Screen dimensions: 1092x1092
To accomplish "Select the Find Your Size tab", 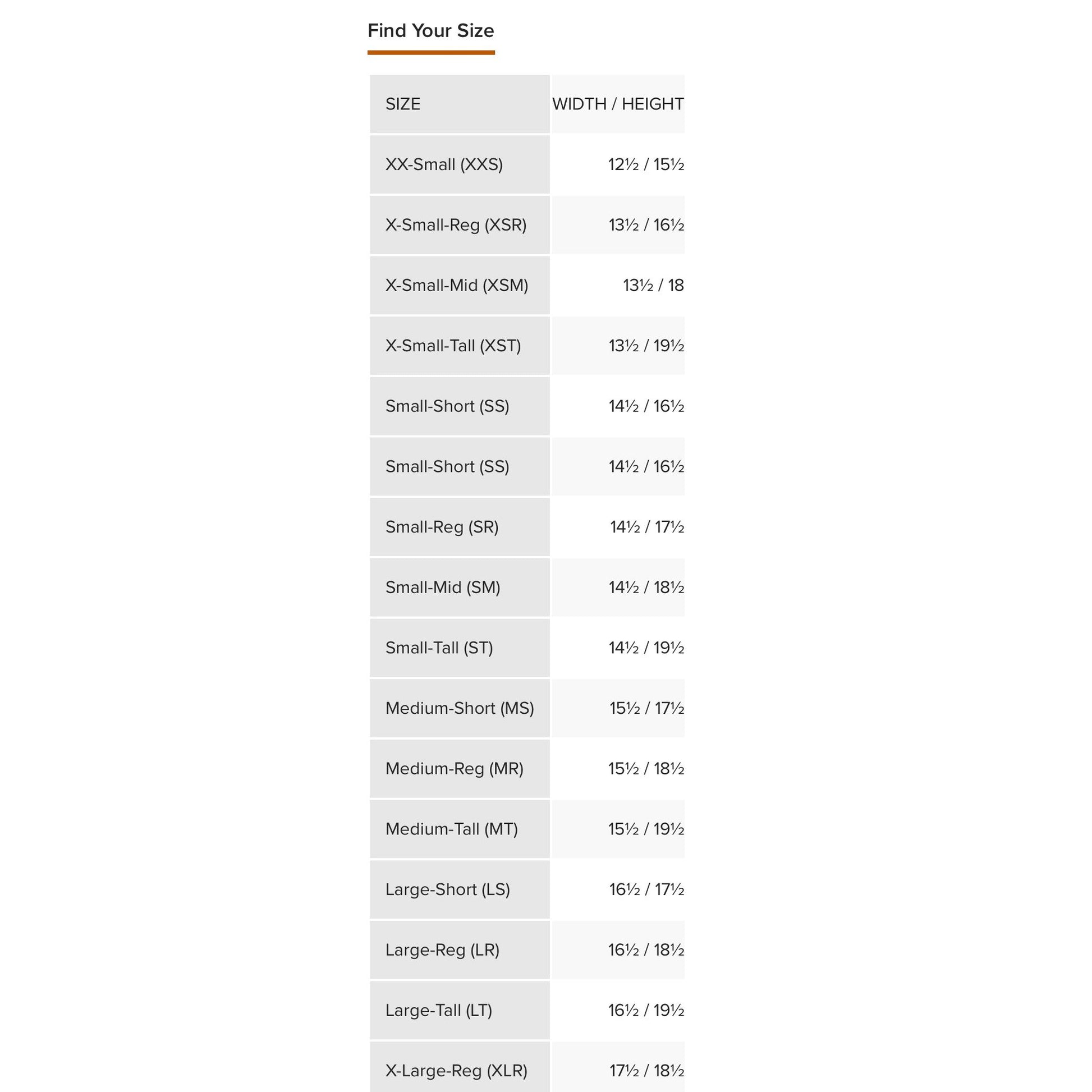I will point(431,31).
